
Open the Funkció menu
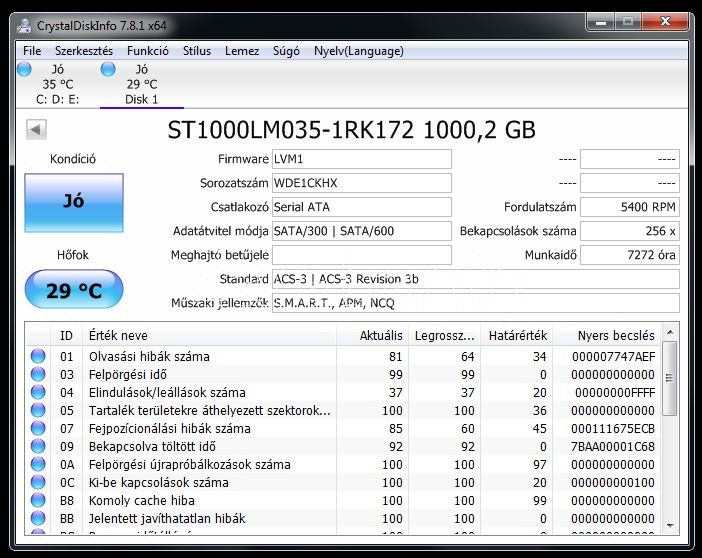point(148,51)
